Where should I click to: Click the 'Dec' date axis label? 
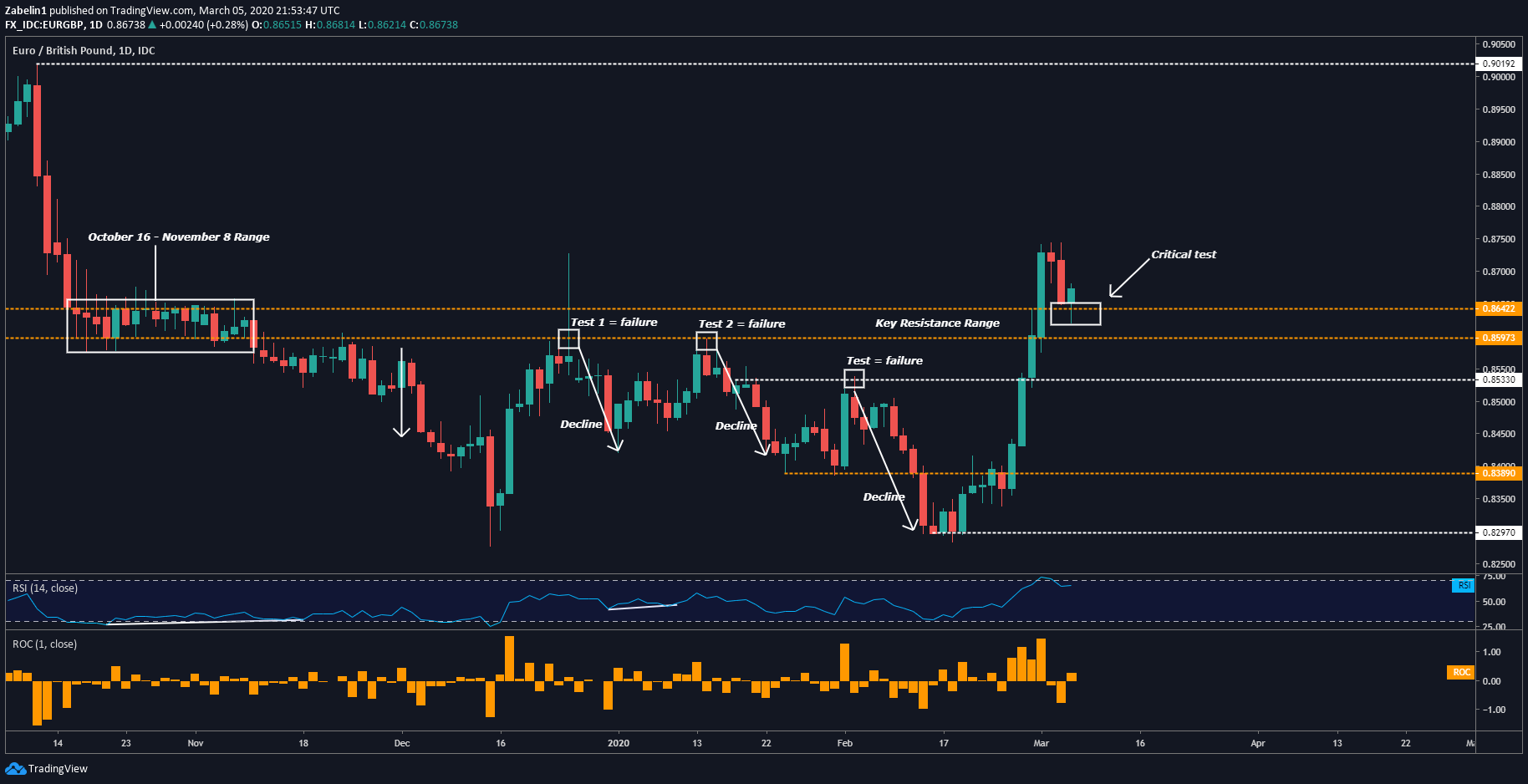(402, 743)
